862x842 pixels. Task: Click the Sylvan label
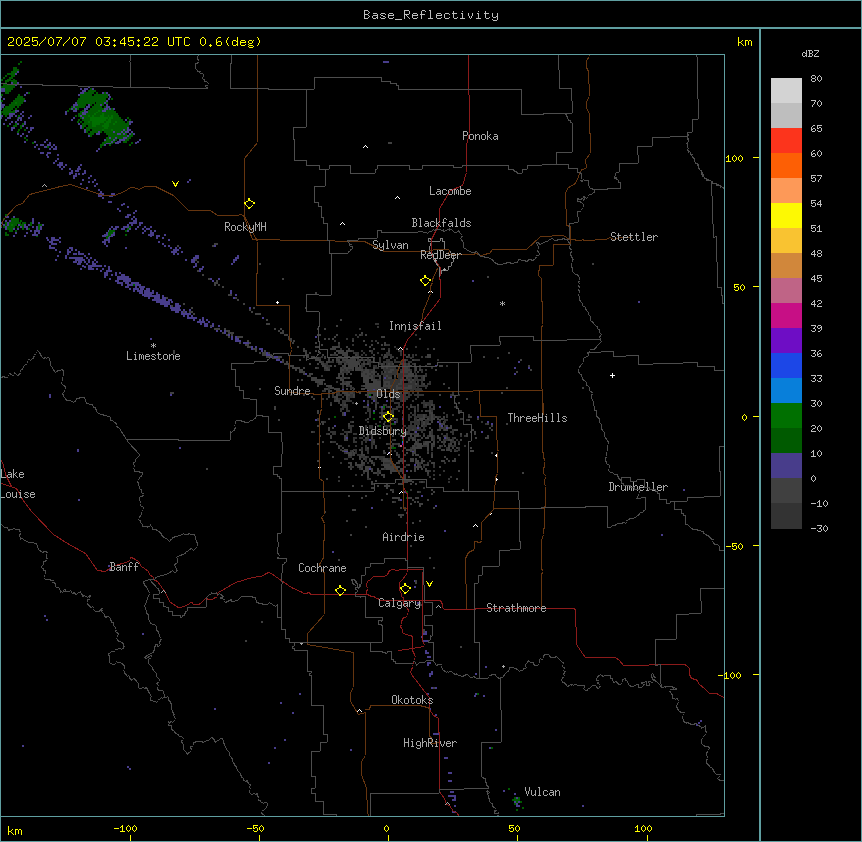(390, 245)
